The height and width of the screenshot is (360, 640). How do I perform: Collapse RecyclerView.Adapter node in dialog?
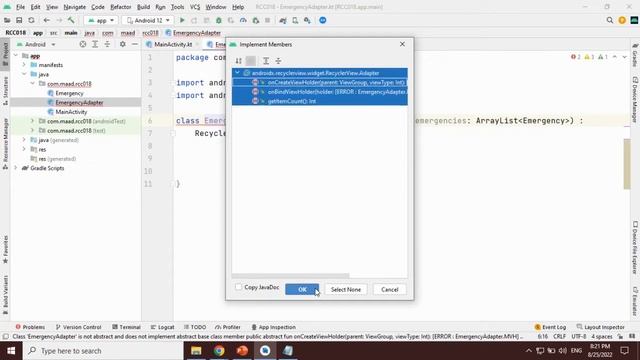tap(237, 73)
